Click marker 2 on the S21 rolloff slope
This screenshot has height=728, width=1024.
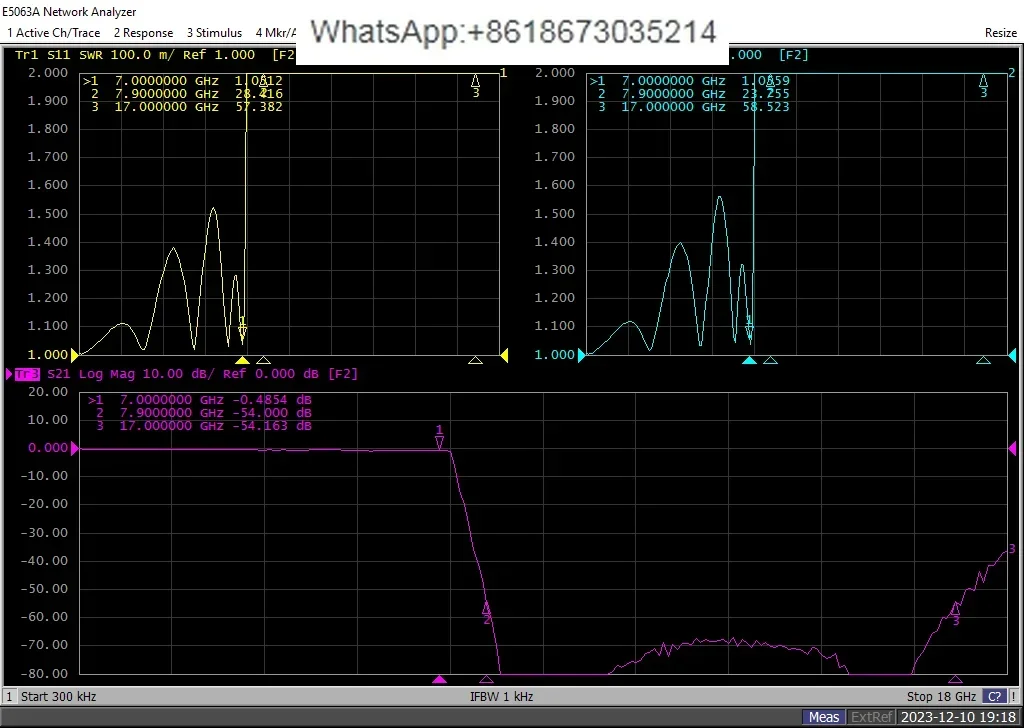(487, 608)
